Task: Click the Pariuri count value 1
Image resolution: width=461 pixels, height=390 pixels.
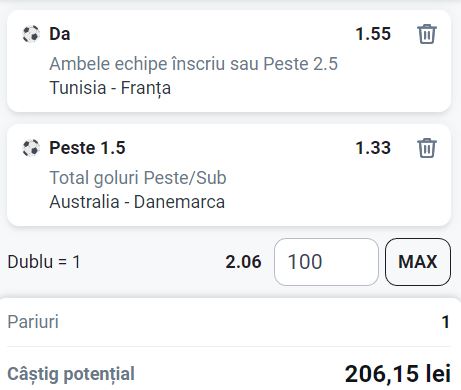Action: 446,322
